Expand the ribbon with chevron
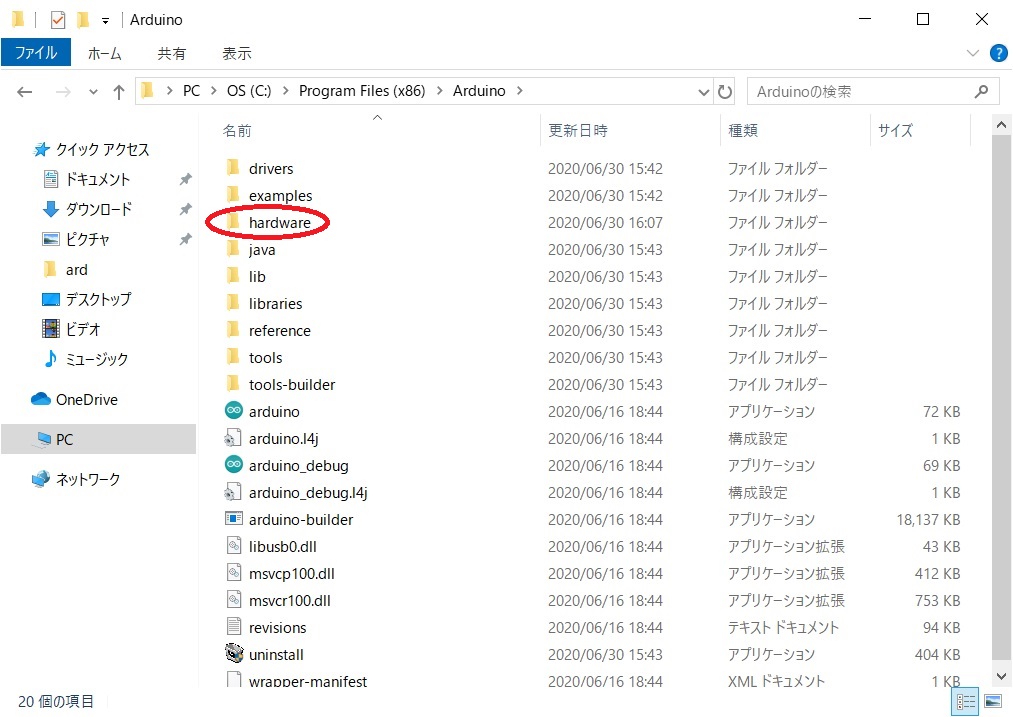Viewport: 1013px width, 717px height. tap(973, 53)
